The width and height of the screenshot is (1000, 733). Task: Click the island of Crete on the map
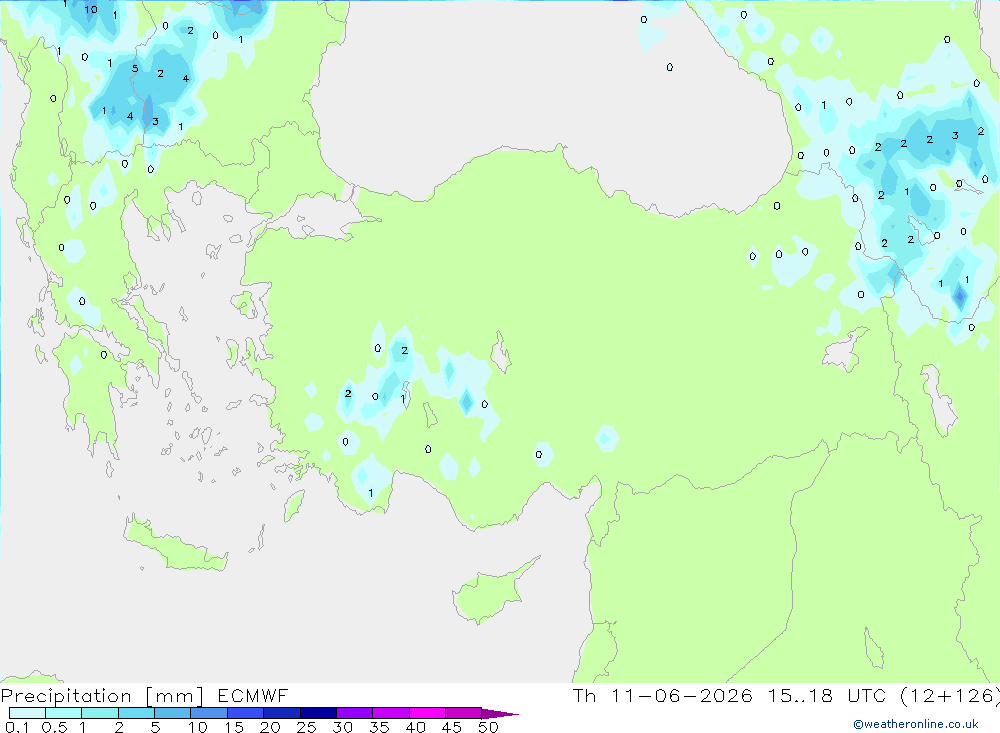click(177, 545)
